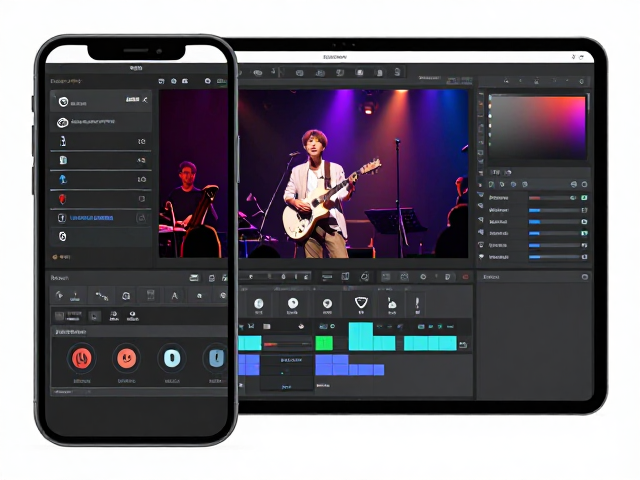Click the round icon in tablet lower-right panel header

click(x=584, y=277)
